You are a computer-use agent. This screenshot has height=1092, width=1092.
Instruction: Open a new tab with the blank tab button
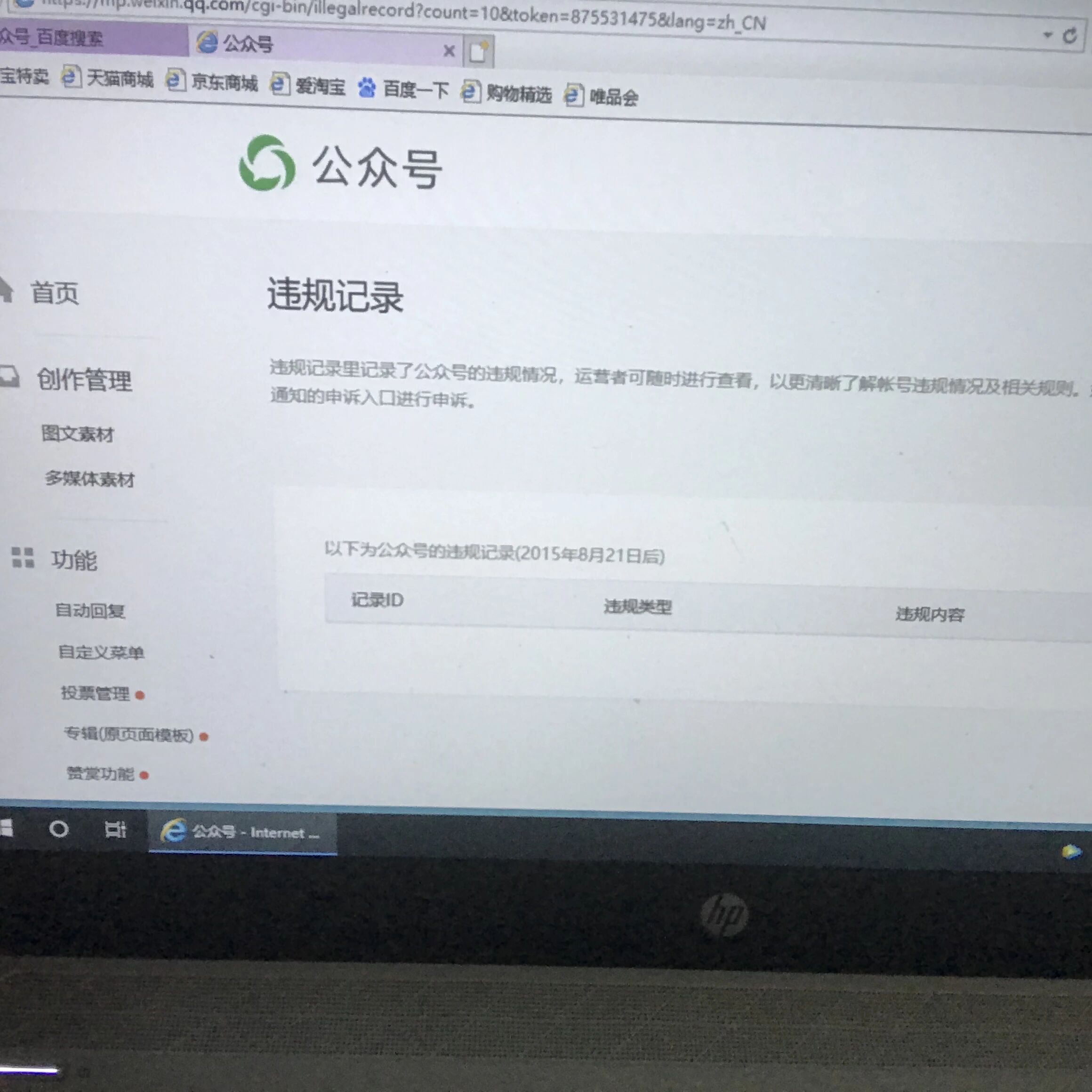(478, 52)
